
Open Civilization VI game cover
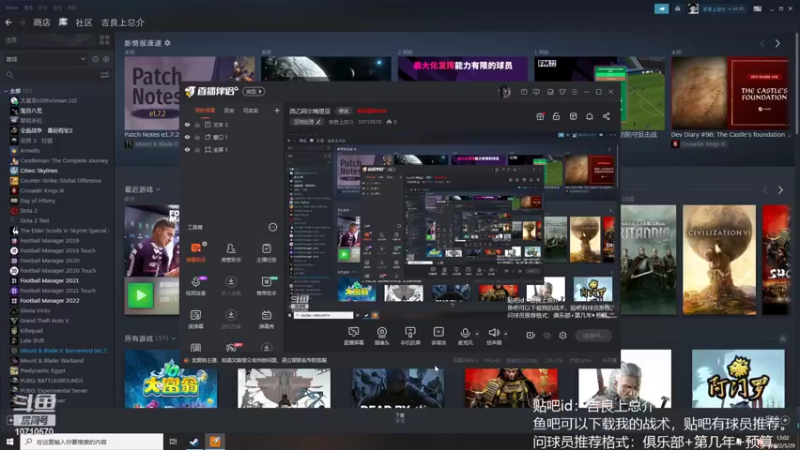click(x=719, y=260)
